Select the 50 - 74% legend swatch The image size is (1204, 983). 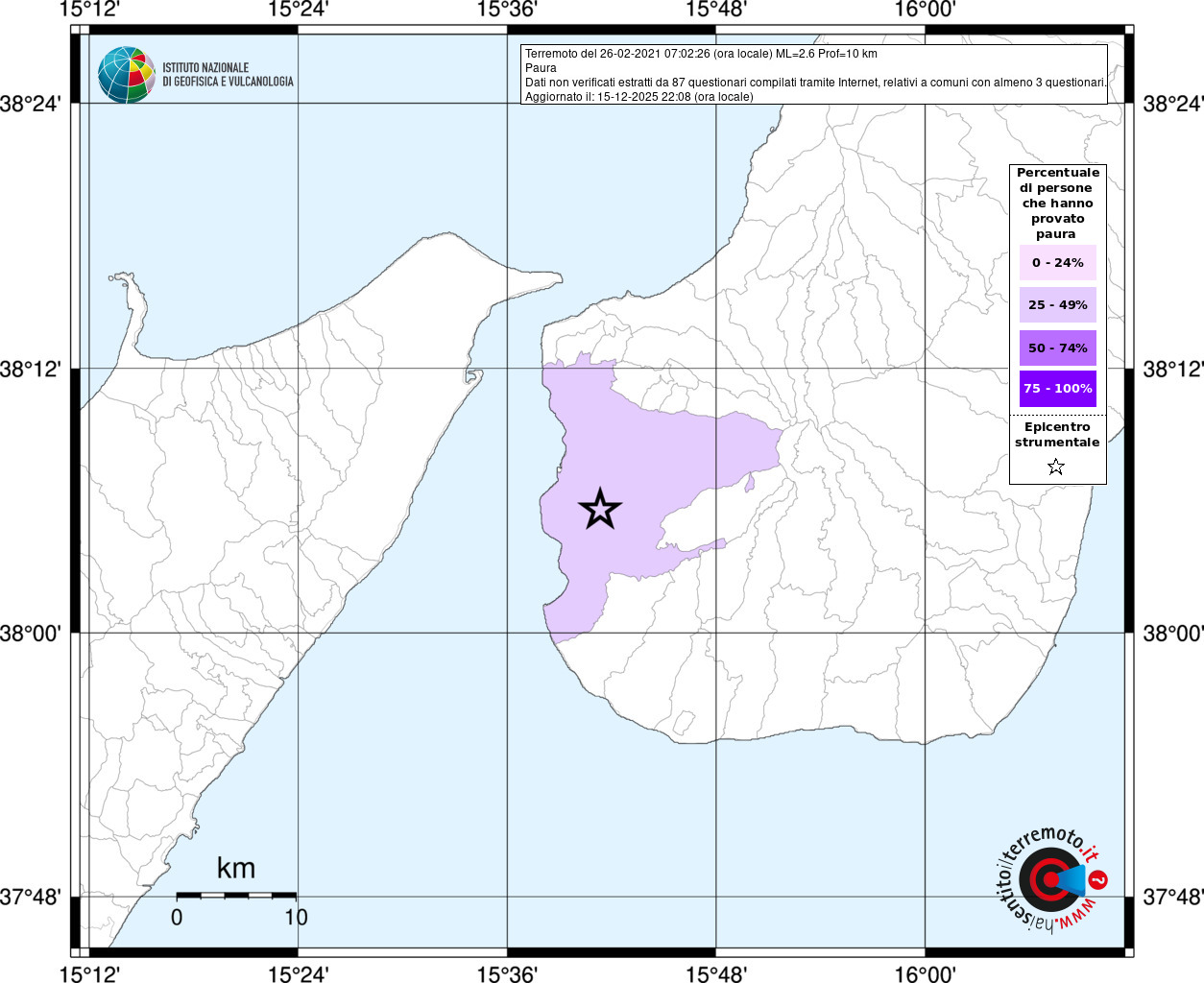(x=1058, y=348)
